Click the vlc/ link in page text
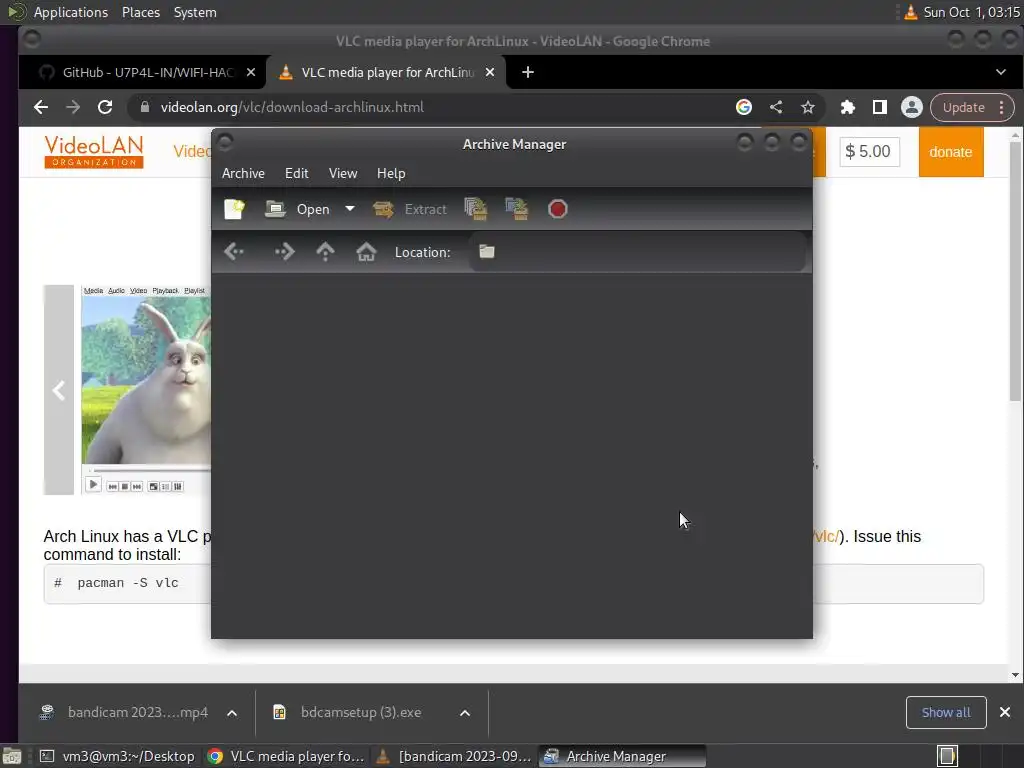 825,536
